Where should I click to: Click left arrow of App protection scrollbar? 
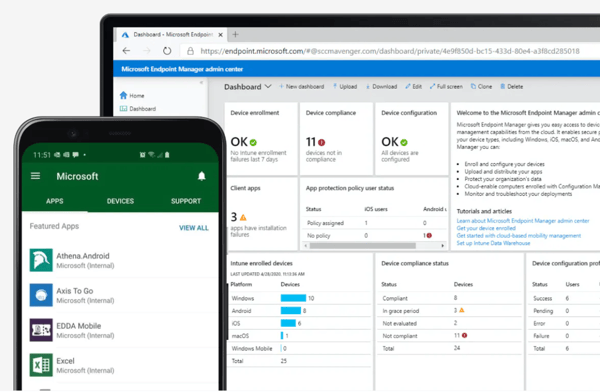(306, 246)
